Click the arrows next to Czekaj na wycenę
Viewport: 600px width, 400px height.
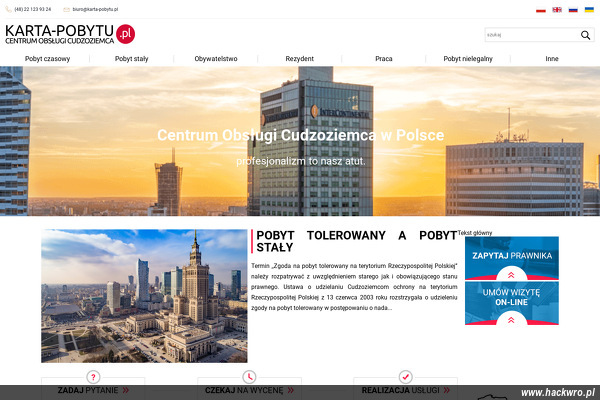(291, 390)
